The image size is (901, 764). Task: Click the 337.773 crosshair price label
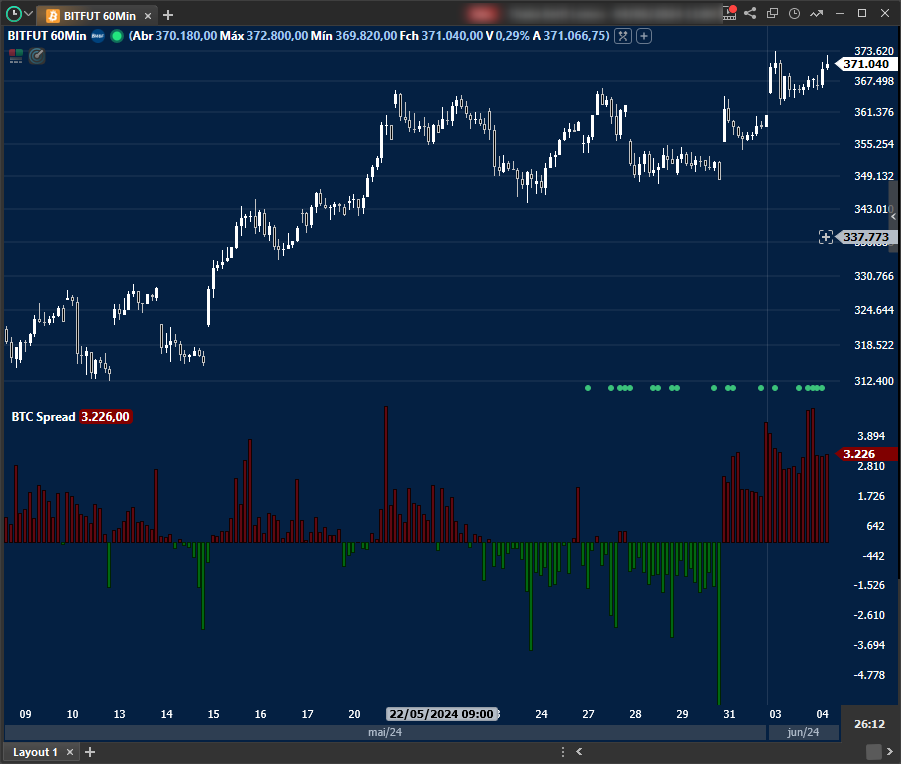coord(867,237)
